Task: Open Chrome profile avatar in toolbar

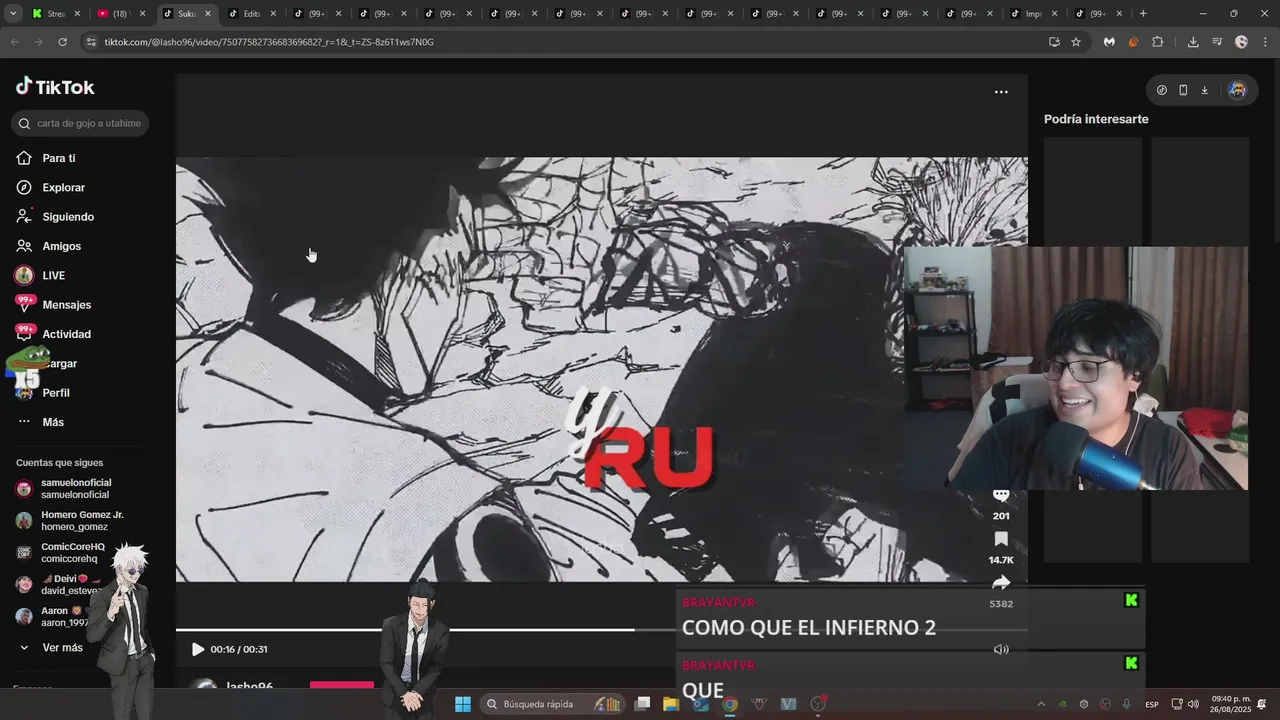Action: click(1241, 42)
